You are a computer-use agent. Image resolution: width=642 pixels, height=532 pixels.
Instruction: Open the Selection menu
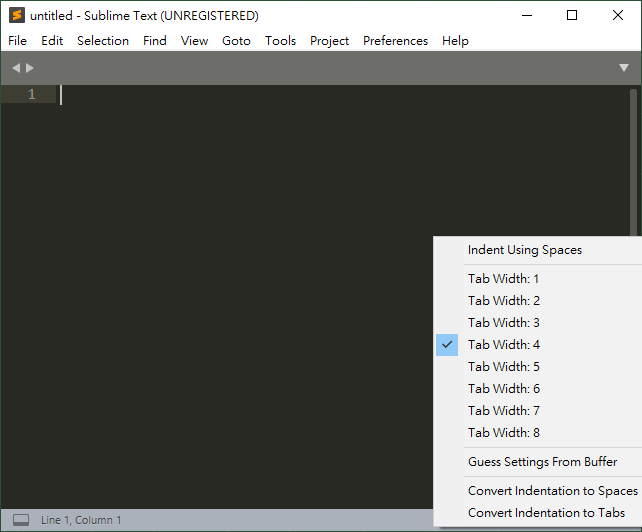coord(103,41)
